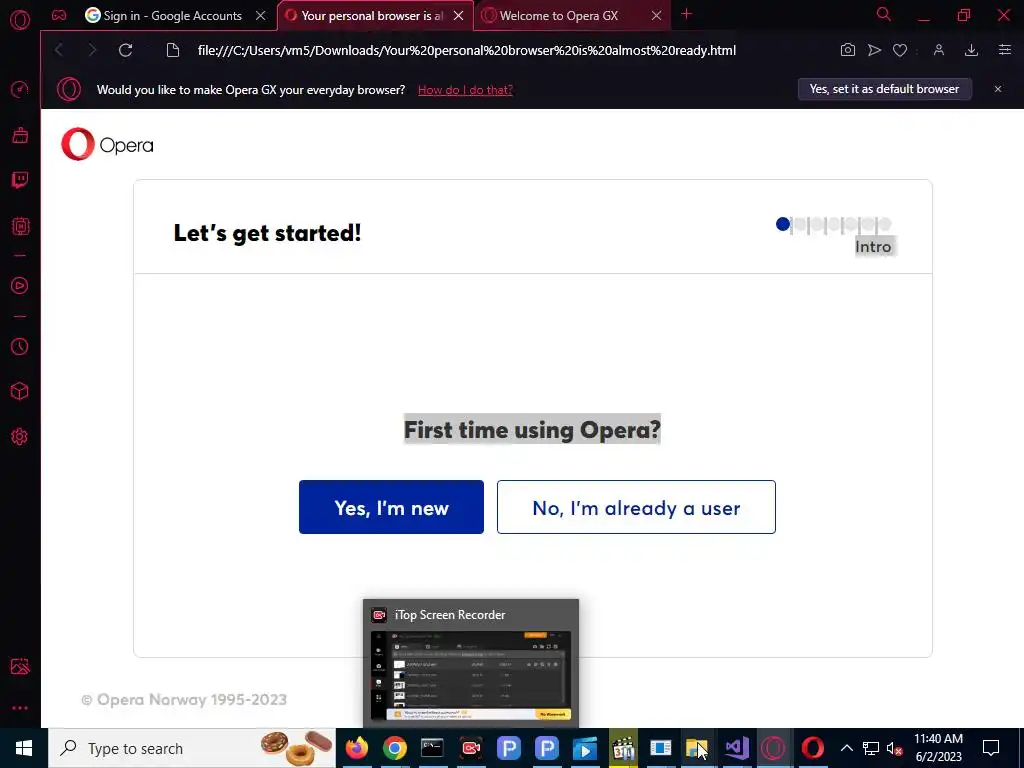Click First time using Opera? heading
Image resolution: width=1024 pixels, height=768 pixels.
pos(532,430)
